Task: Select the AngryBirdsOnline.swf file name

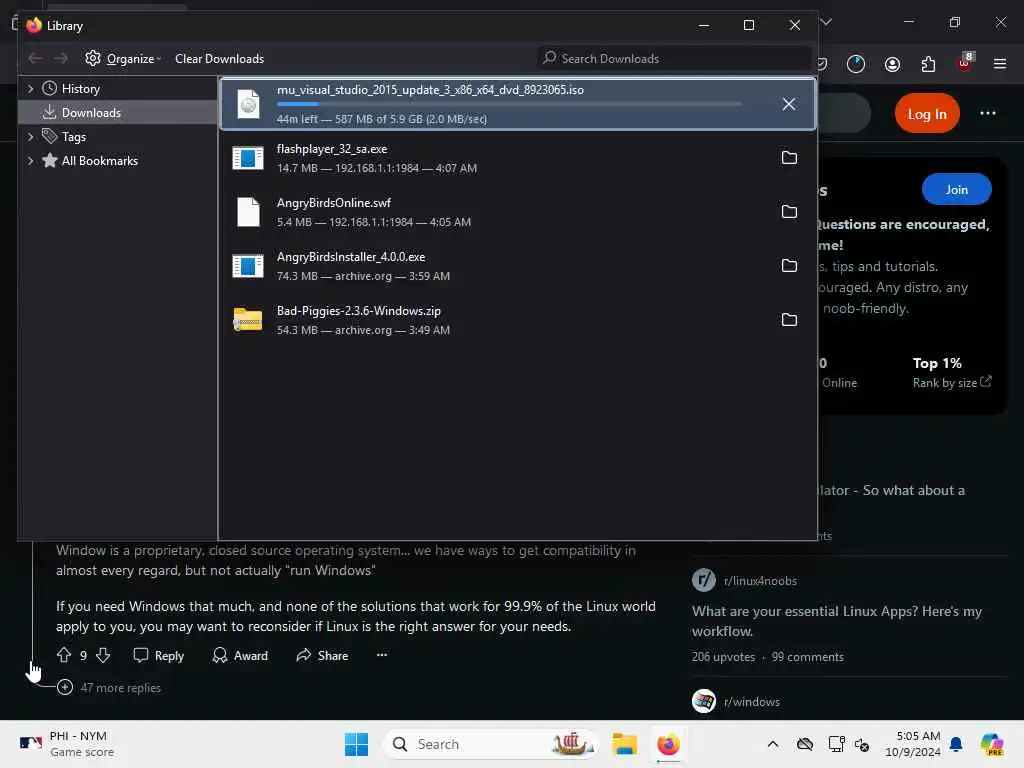Action: (334, 203)
